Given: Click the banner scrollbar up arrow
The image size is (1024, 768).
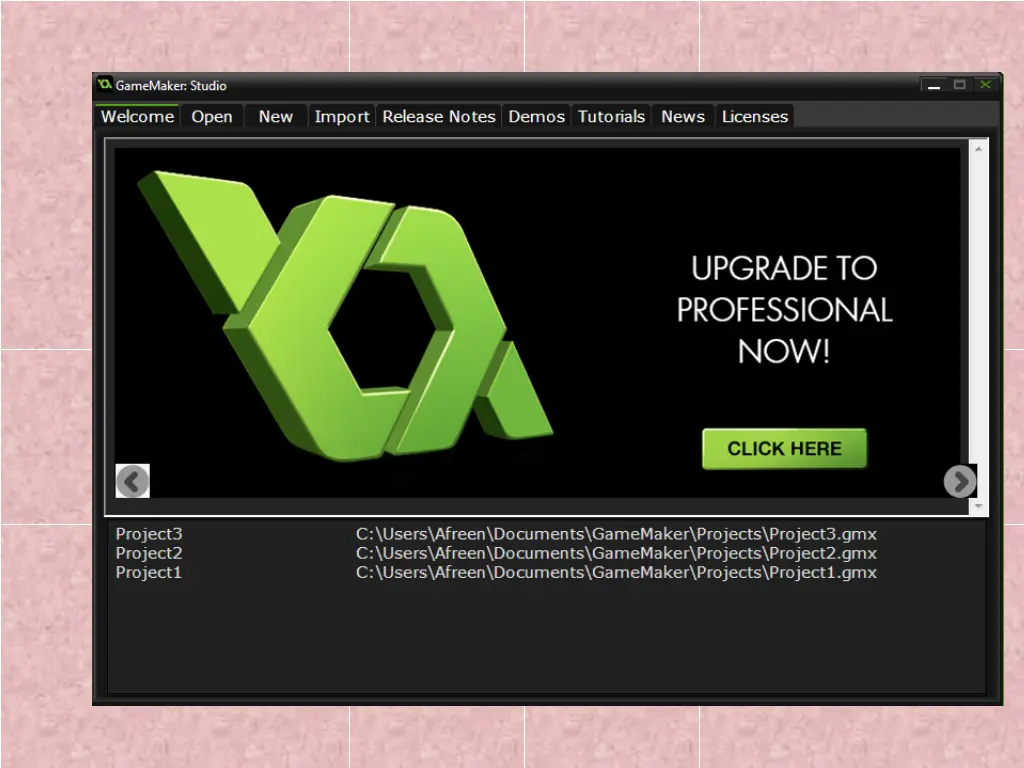Looking at the screenshot, I should coord(979,149).
